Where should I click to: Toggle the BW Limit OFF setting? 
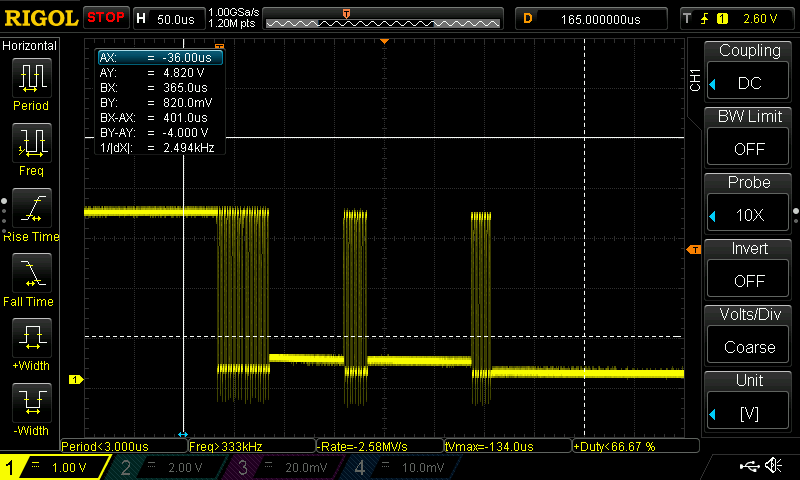748,146
